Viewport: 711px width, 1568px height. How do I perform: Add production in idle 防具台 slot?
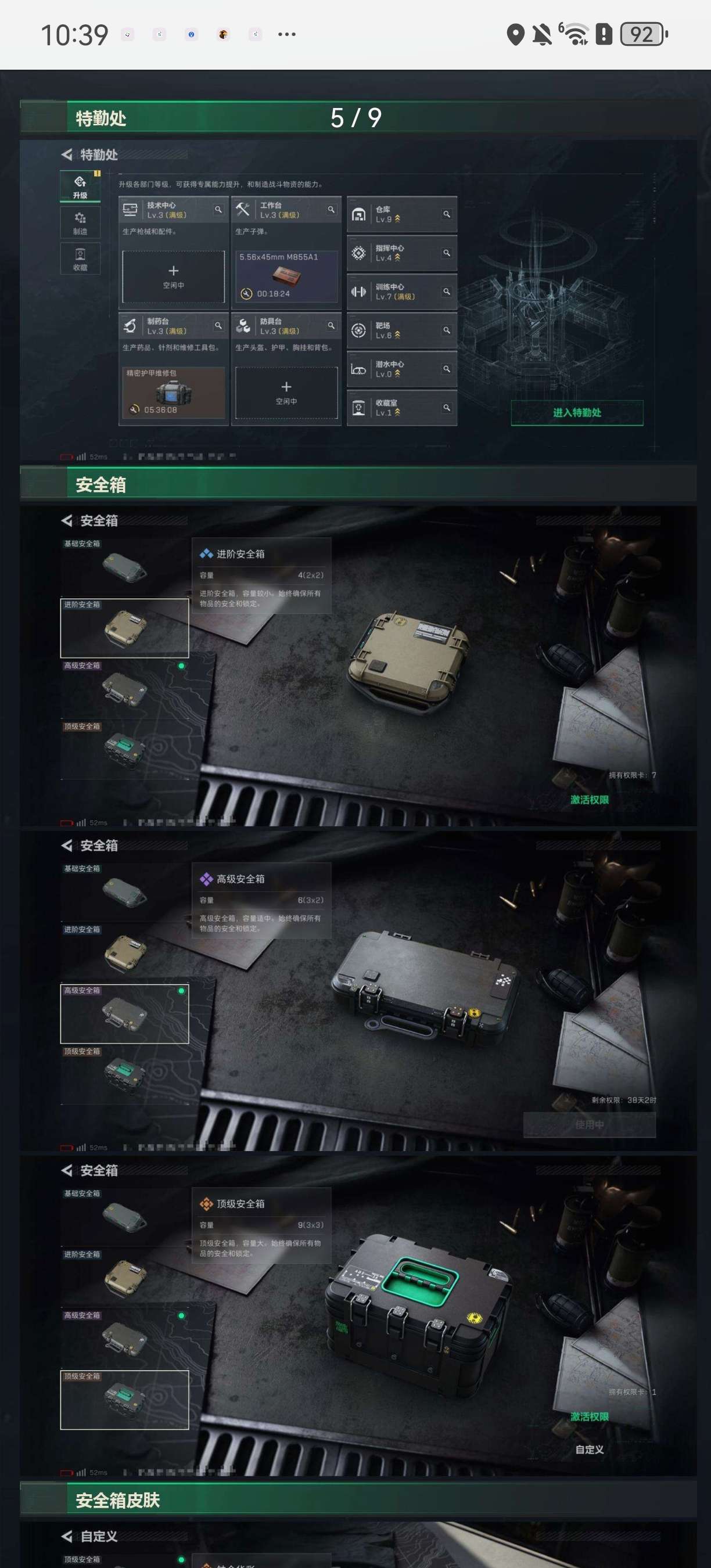[286, 393]
